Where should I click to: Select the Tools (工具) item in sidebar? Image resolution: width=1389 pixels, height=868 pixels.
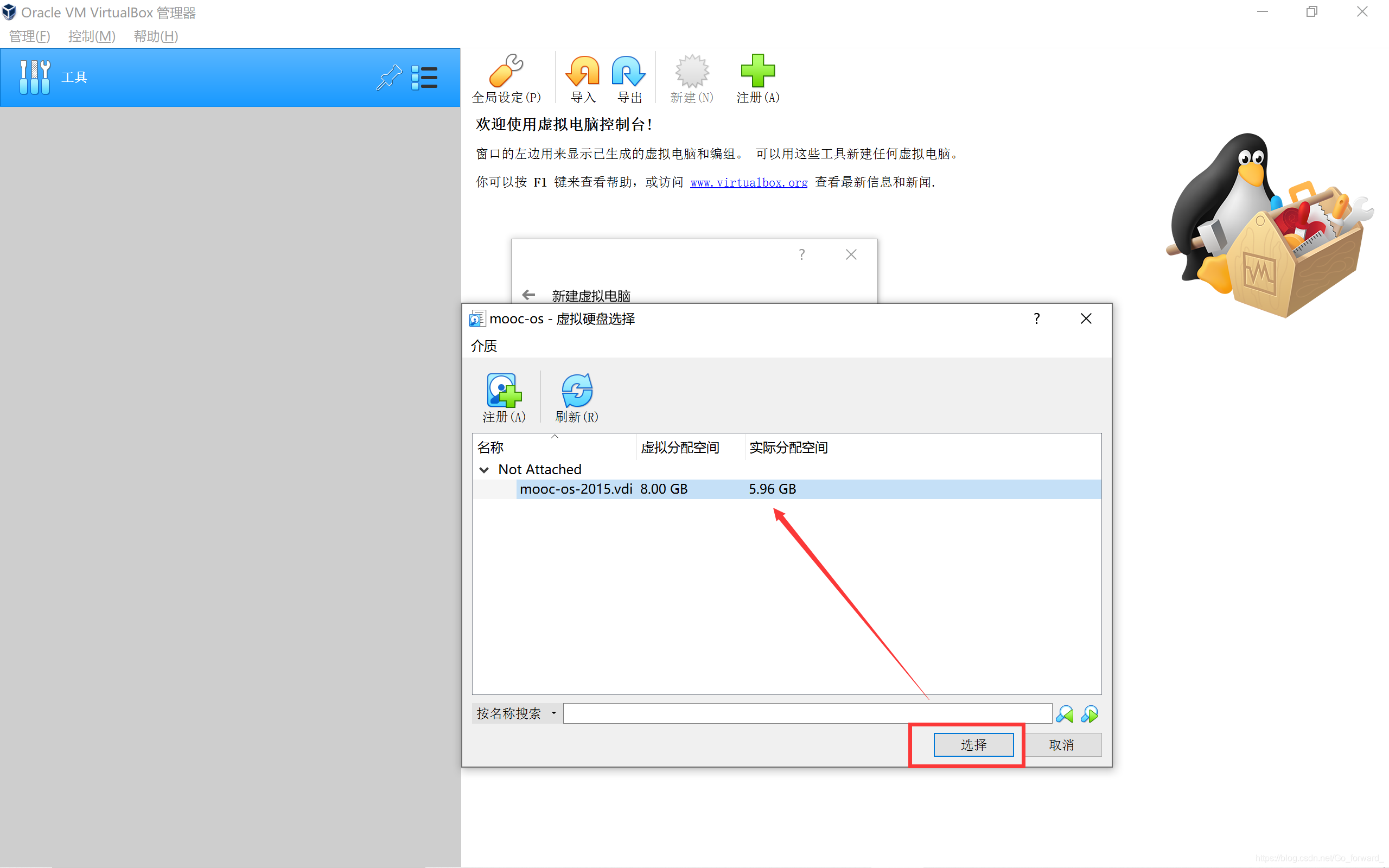(230, 78)
